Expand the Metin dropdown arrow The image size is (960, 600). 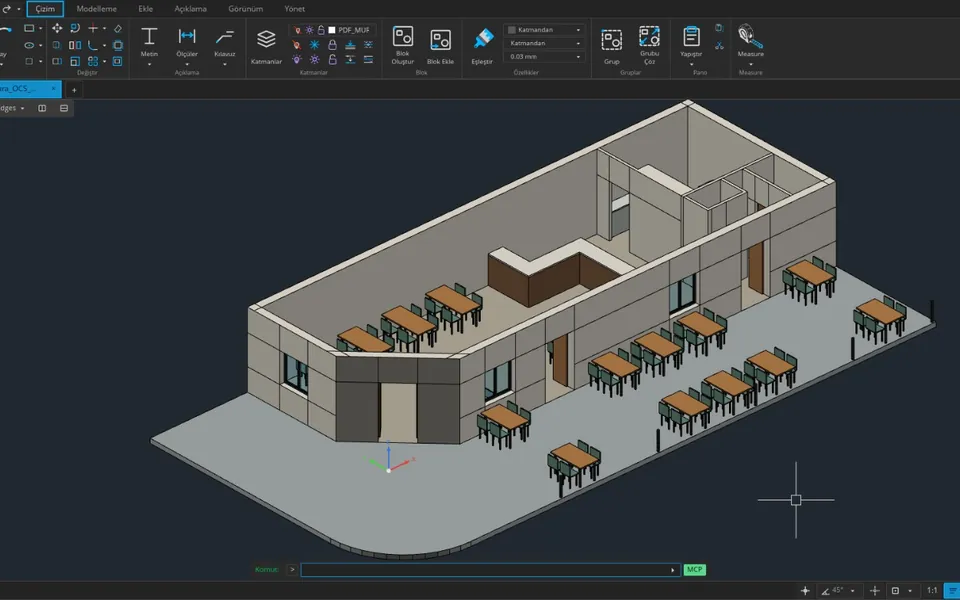pyautogui.click(x=149, y=64)
